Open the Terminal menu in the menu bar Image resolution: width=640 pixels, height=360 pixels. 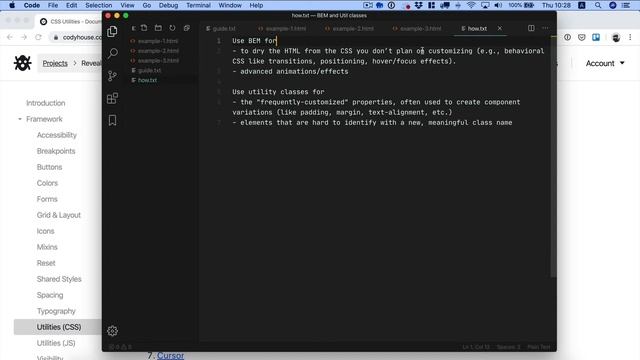(198, 5)
